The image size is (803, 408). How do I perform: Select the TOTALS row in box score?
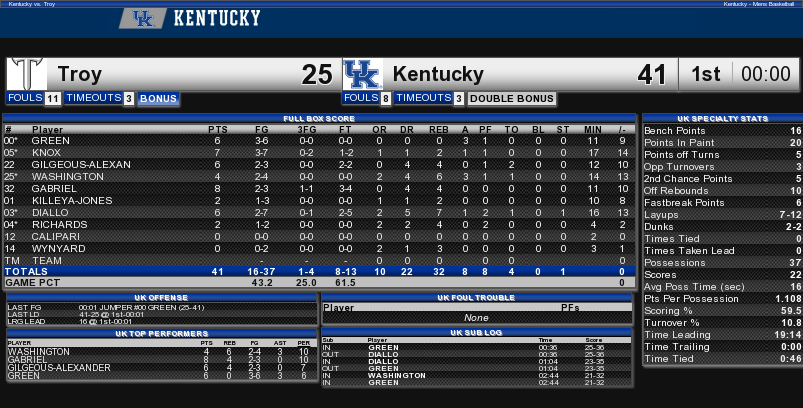(x=319, y=271)
